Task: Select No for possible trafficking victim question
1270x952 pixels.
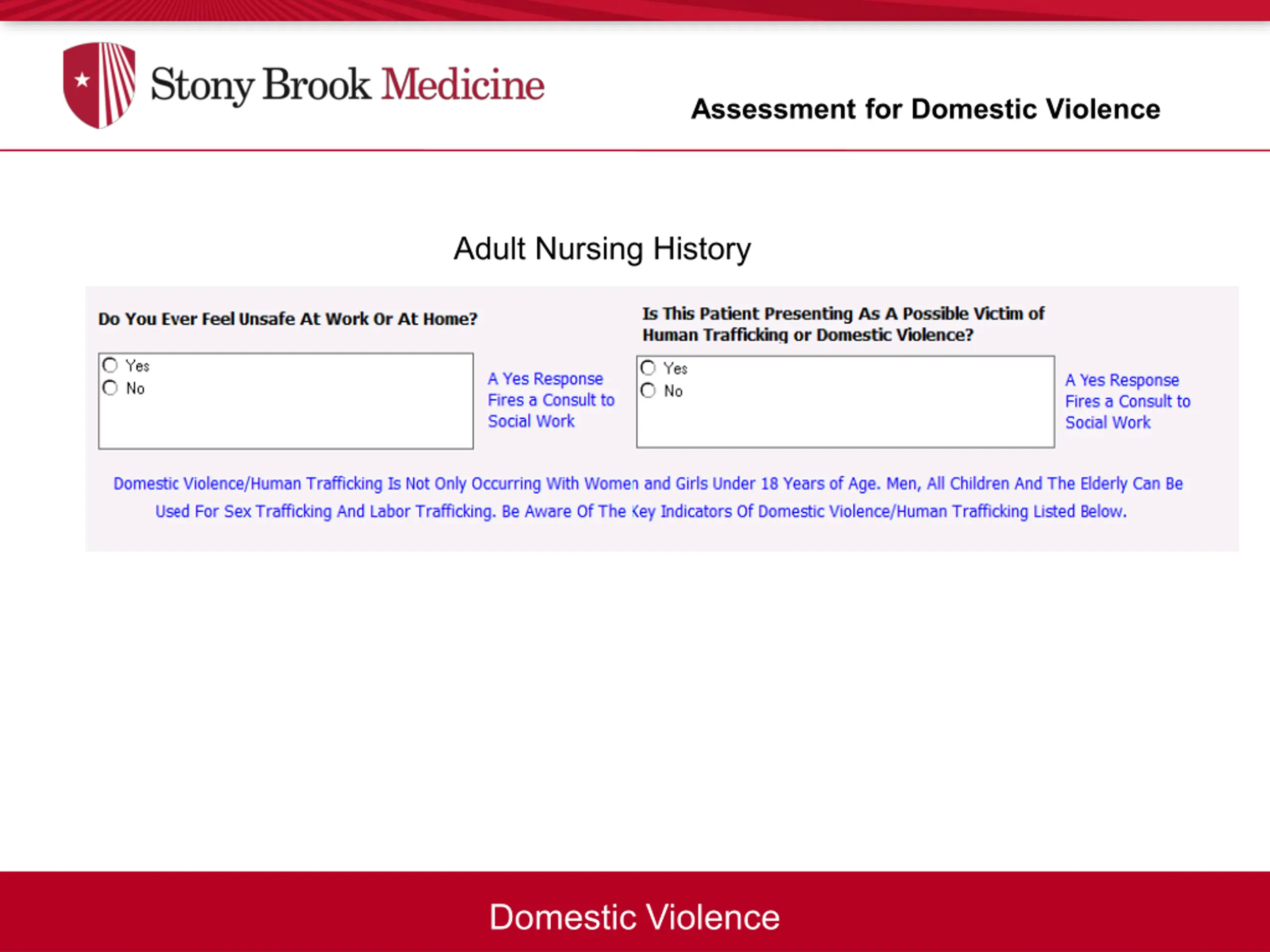Action: tap(648, 391)
